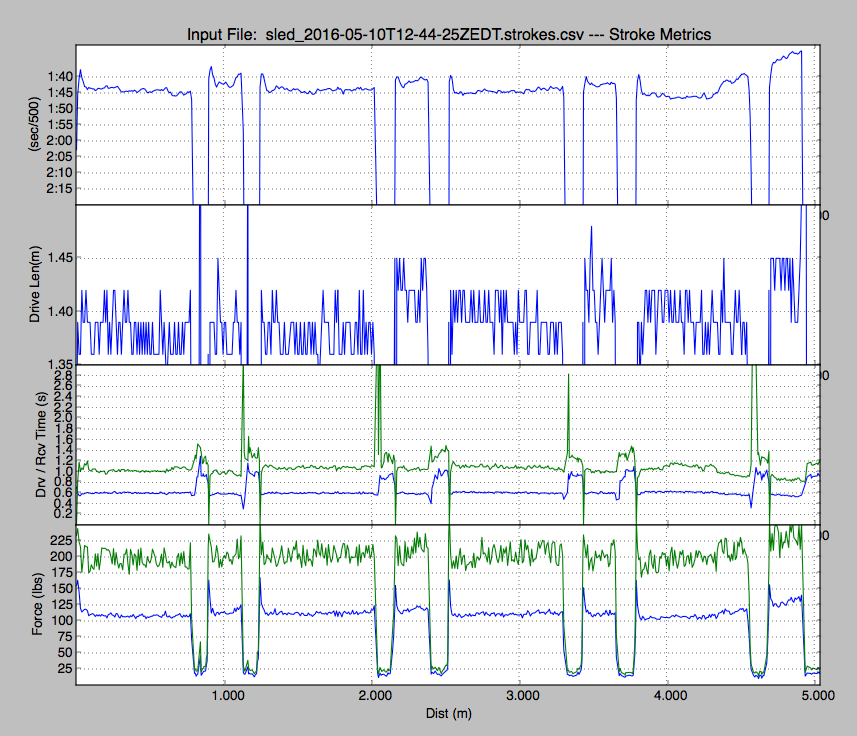
Task: Click the 1.35 drive length tick label
Action: click(x=59, y=364)
